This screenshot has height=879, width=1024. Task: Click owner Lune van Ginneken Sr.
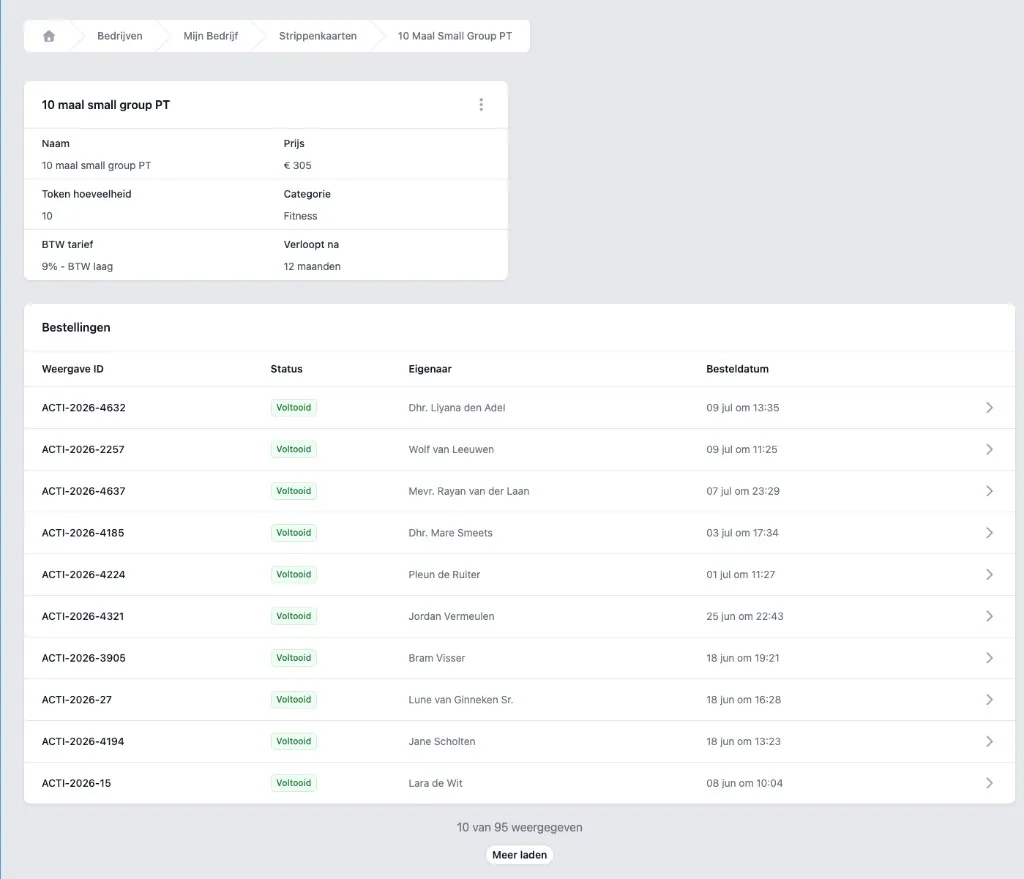(x=460, y=699)
